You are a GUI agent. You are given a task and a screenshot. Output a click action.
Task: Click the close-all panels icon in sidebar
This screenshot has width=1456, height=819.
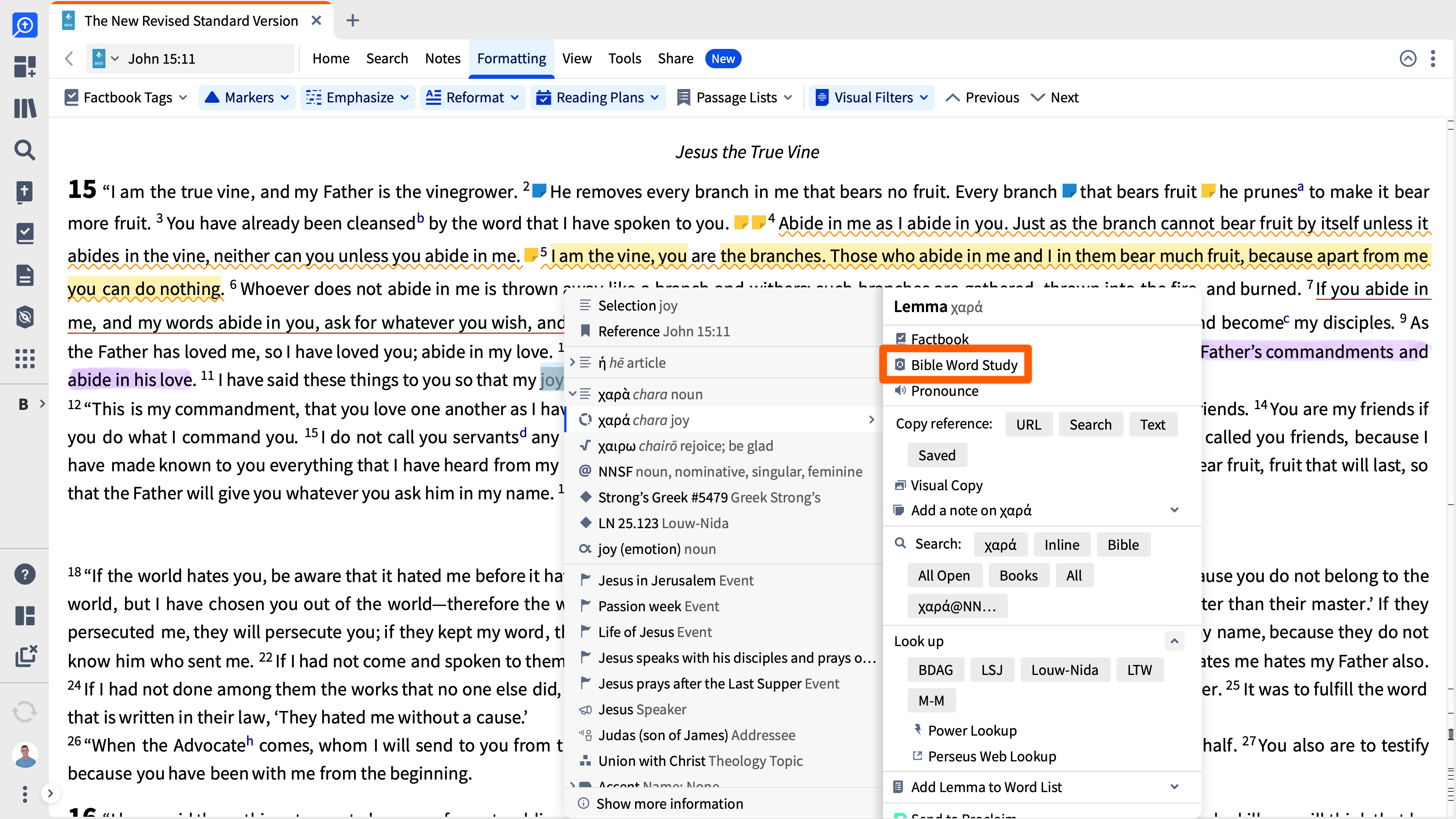(26, 656)
